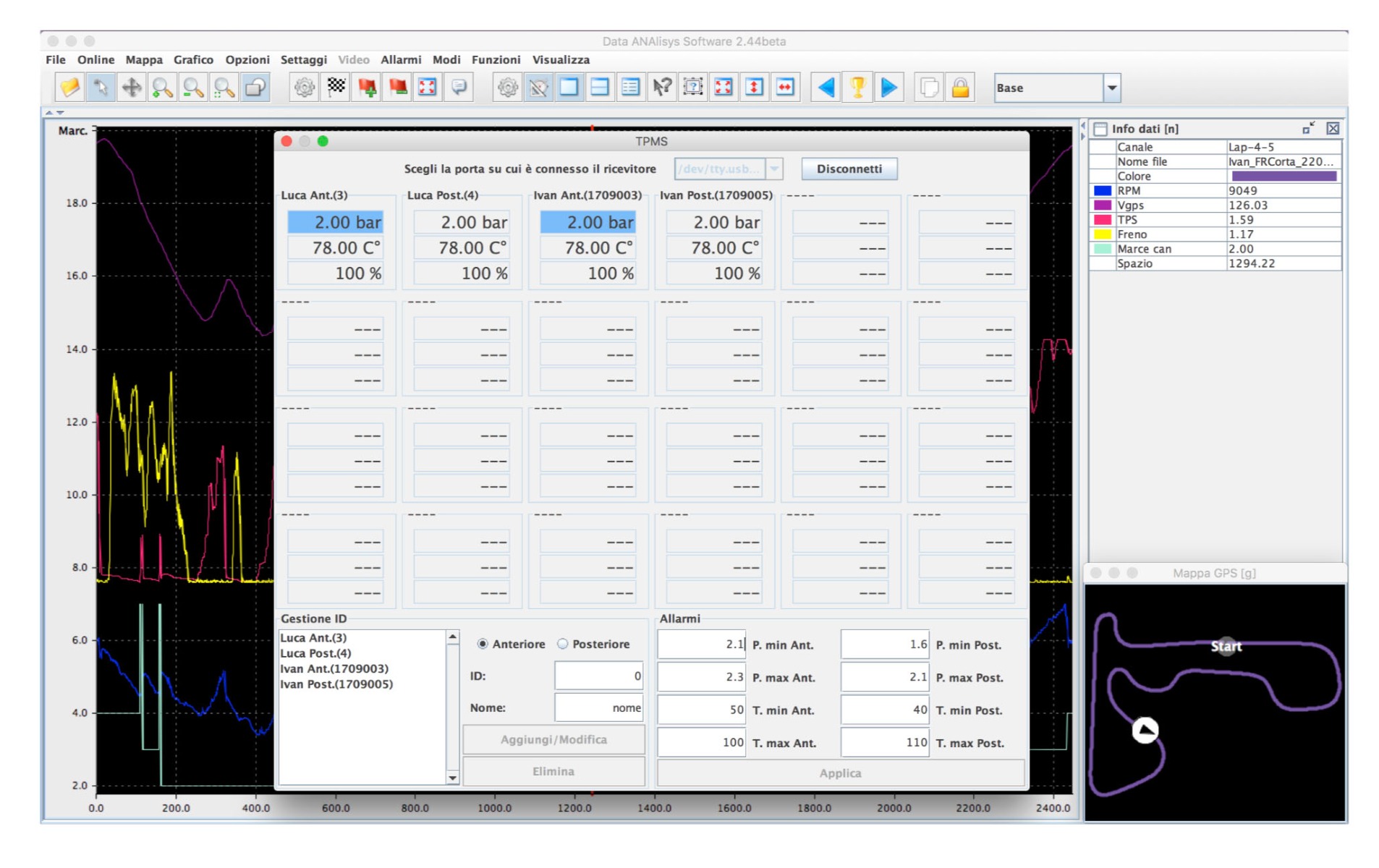Open the receiver port dropdown
Viewport: 1379px width, 868px height.
pos(774,169)
